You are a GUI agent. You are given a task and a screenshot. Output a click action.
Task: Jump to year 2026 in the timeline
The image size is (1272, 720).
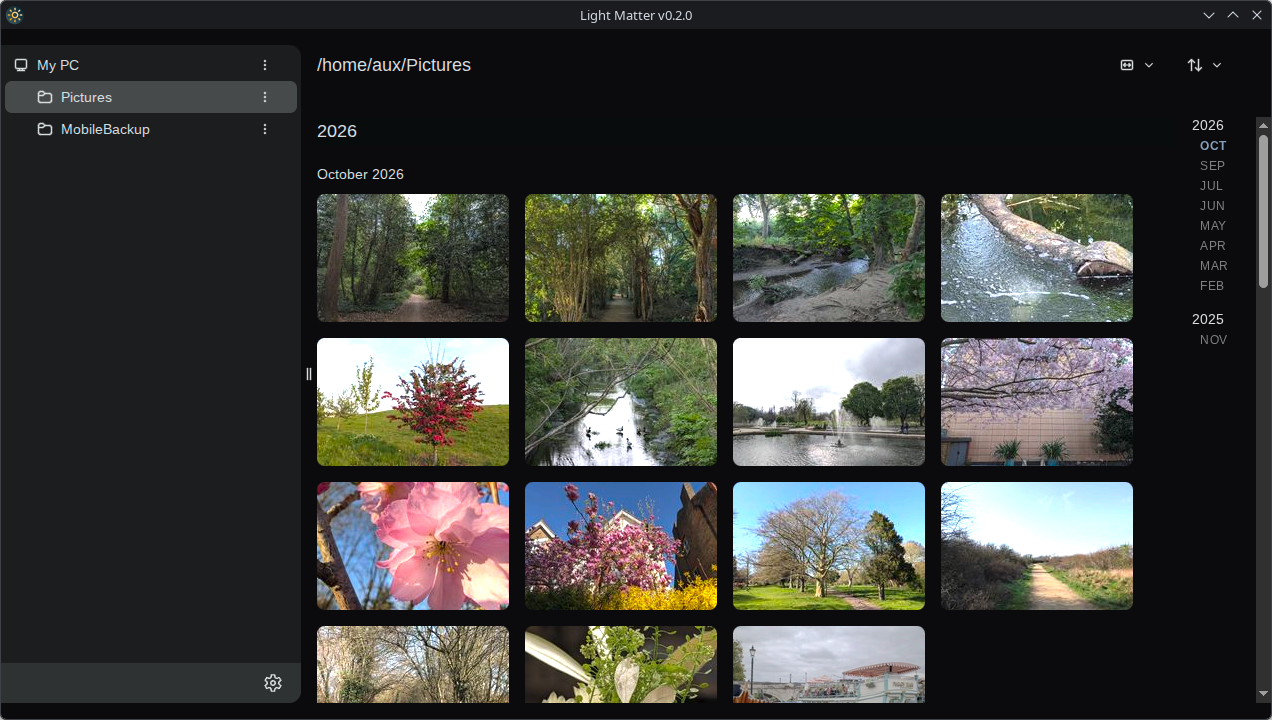coord(1208,125)
